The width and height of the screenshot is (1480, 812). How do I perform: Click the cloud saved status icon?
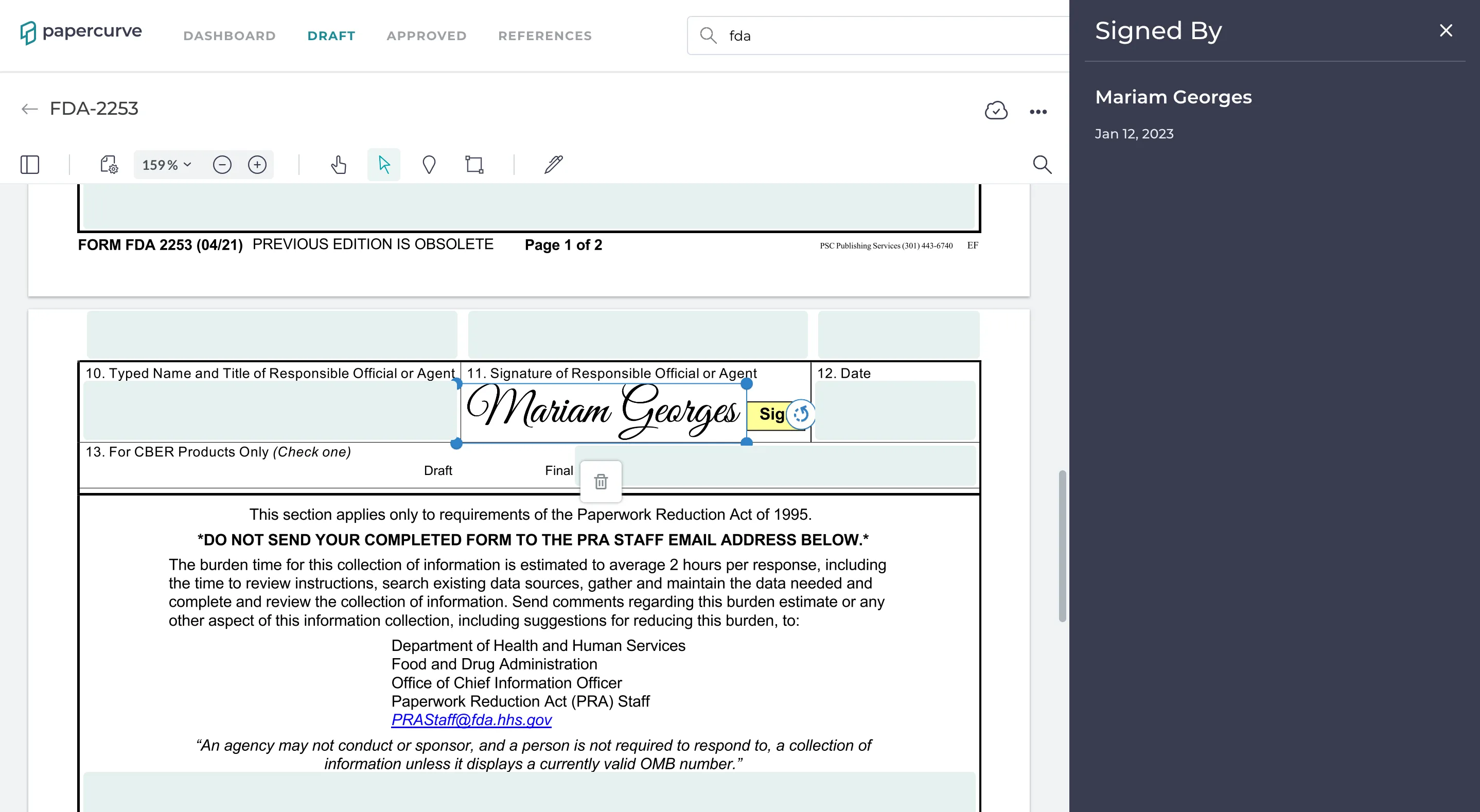(996, 110)
